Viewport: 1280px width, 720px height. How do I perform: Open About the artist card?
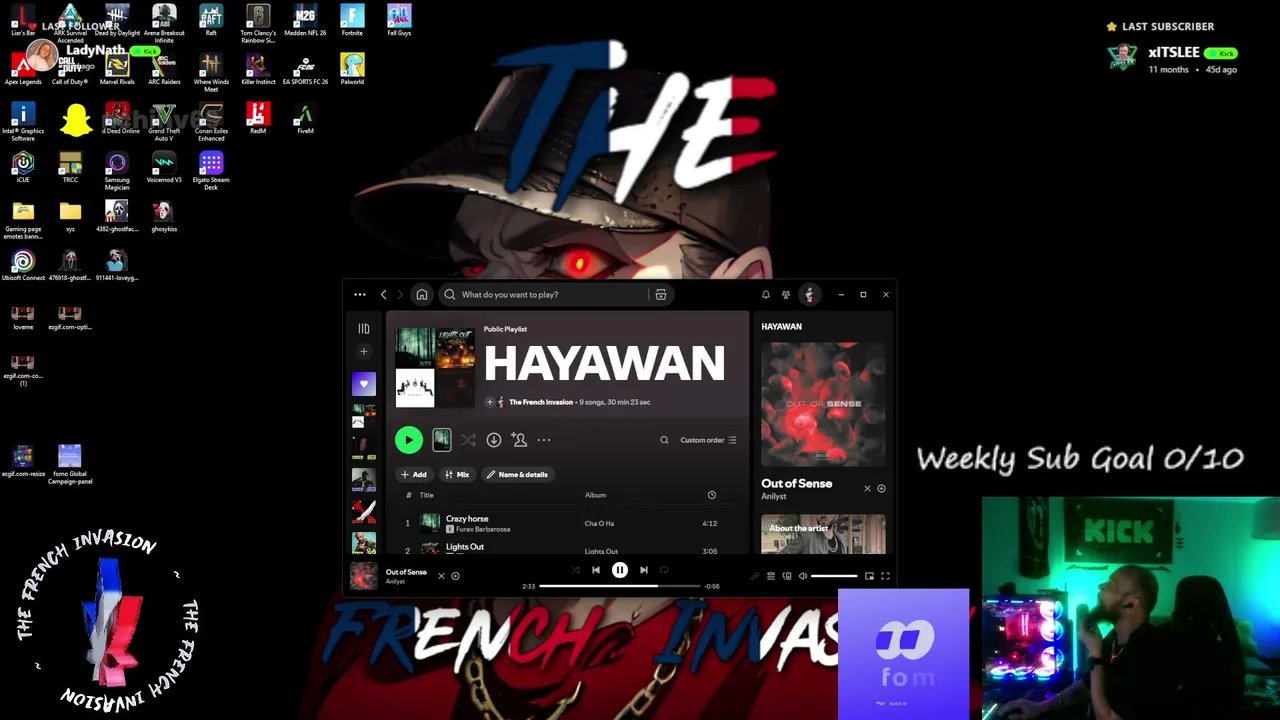click(823, 534)
